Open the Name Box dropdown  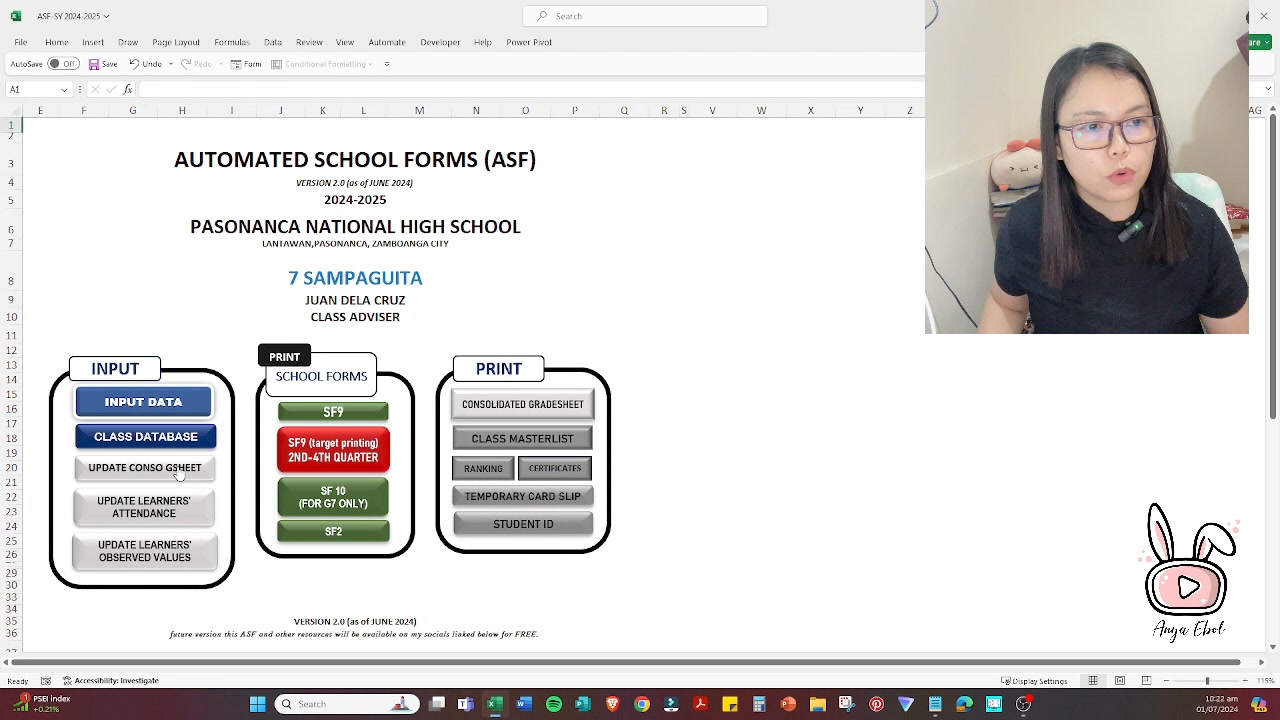[64, 90]
